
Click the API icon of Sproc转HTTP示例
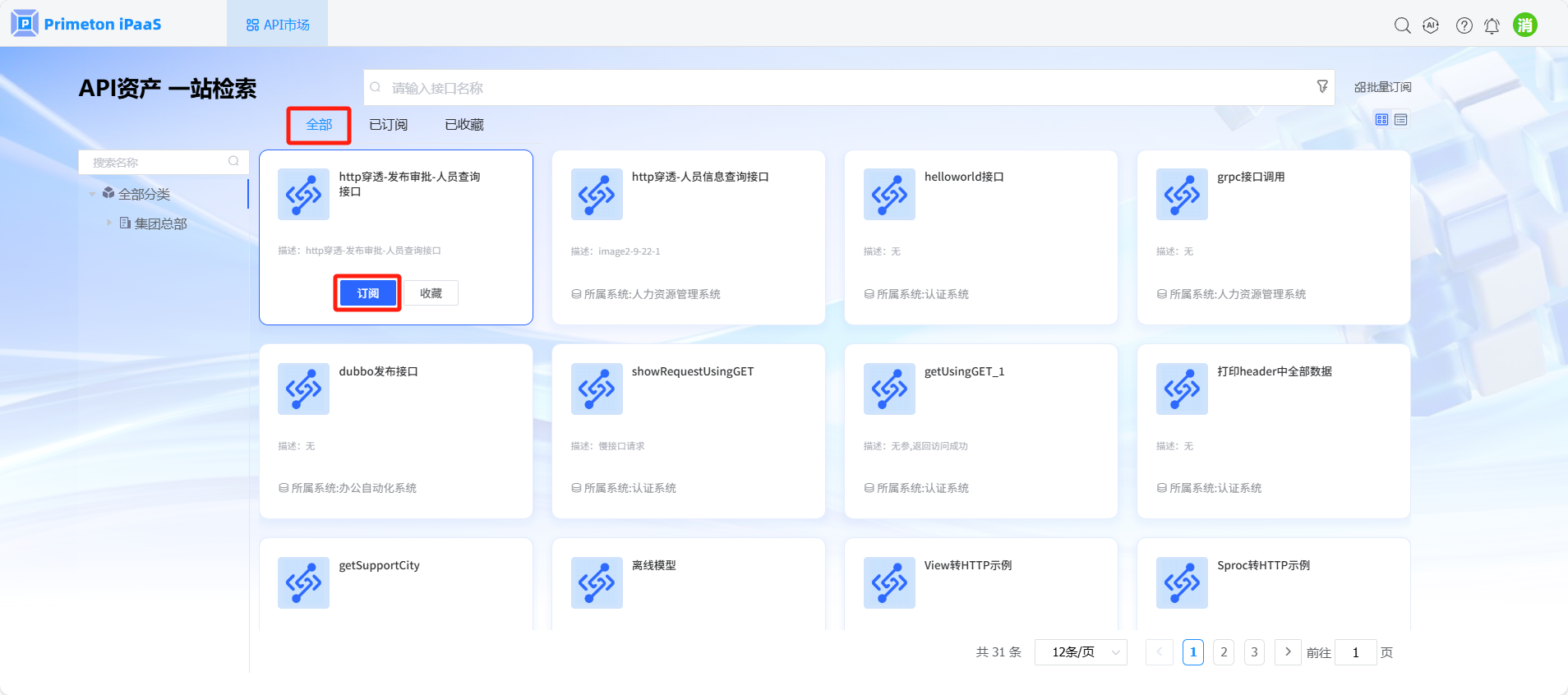point(1182,582)
